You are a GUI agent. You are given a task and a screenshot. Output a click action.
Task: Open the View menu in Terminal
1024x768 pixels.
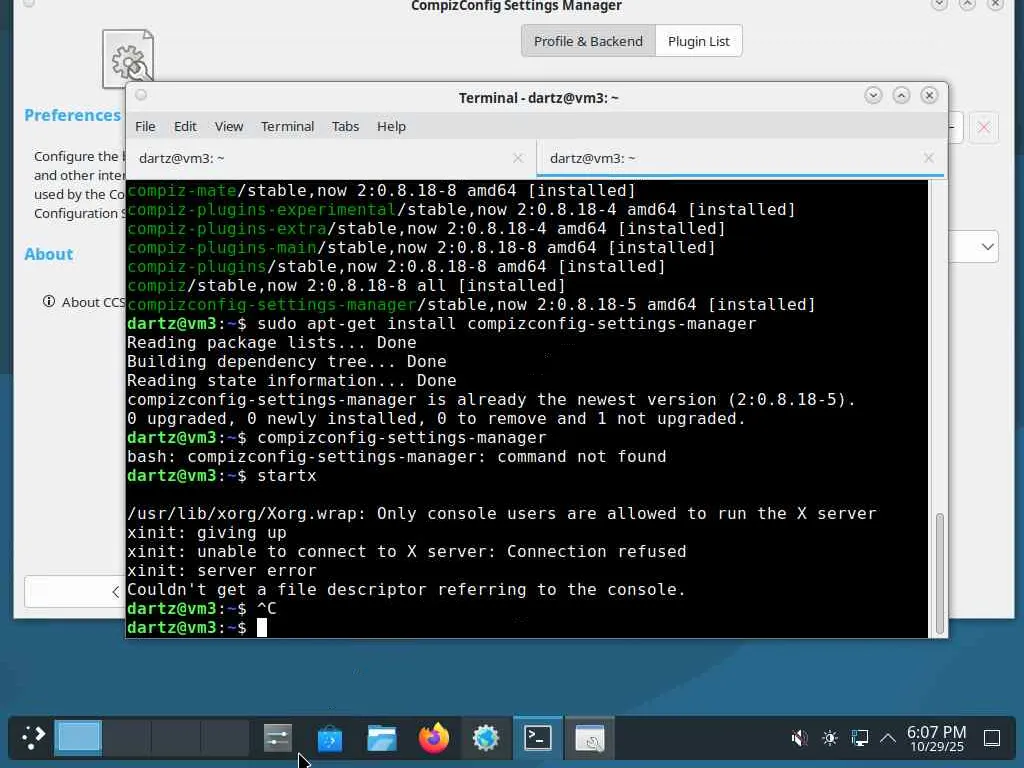click(229, 126)
